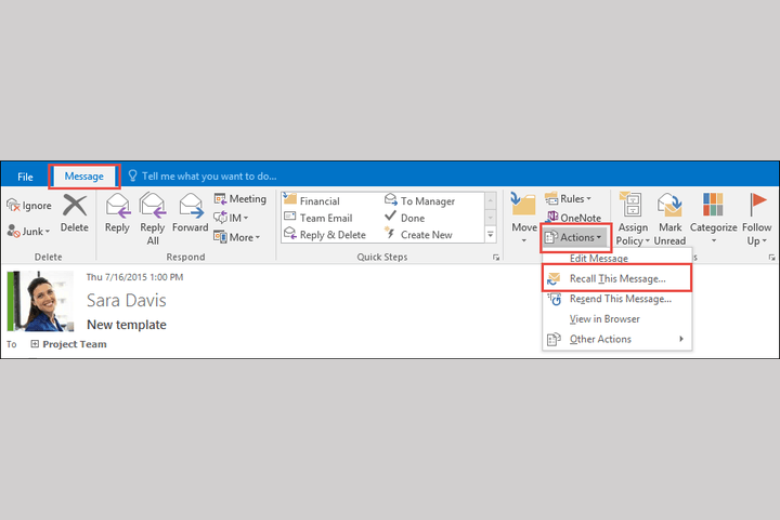Select the Team Email quick step
Viewport: 780px width, 520px height.
coord(318,218)
